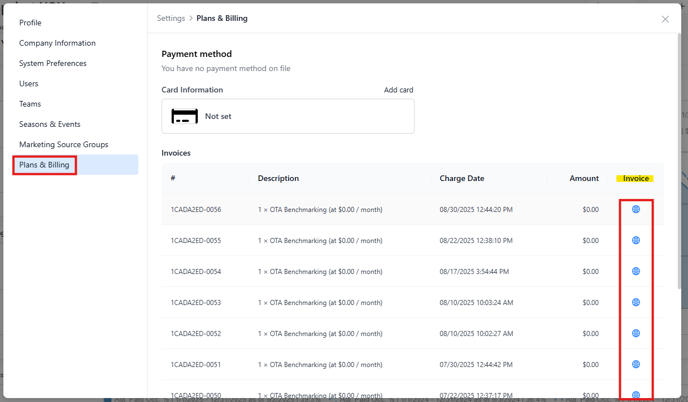Viewport: 688px width, 402px height.
Task: Open invoice icon for 1CADA2ED-0054
Action: click(636, 271)
